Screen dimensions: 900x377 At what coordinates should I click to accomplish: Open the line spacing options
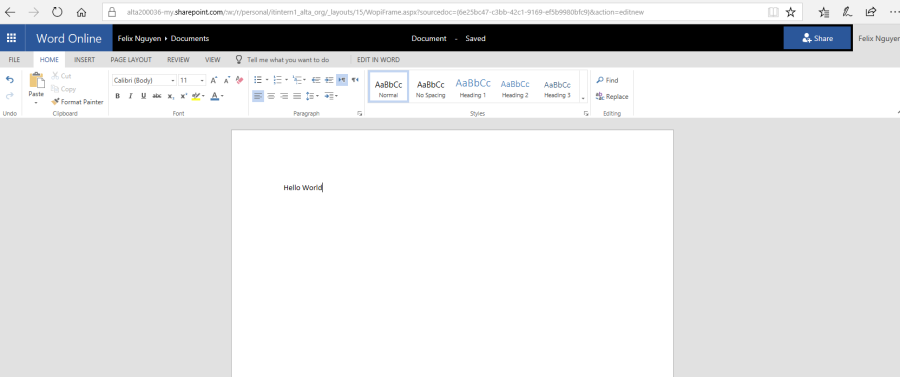[311, 96]
